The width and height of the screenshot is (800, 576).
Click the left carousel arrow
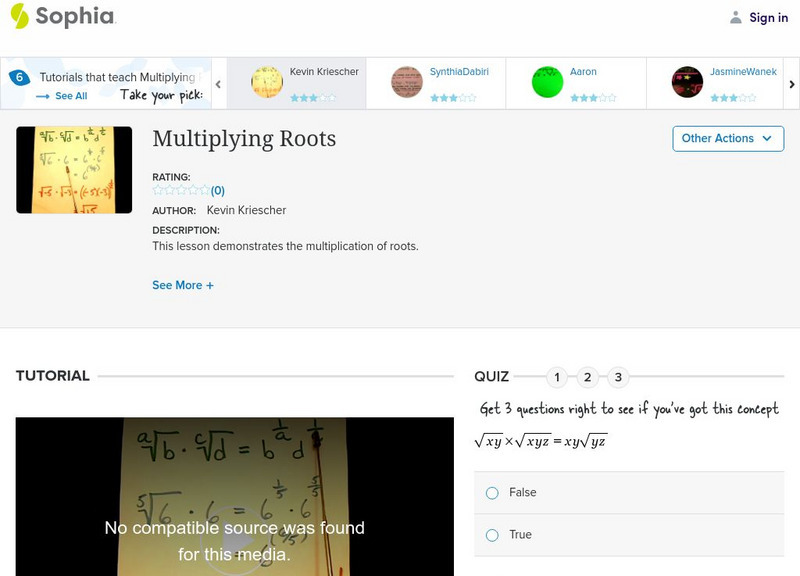[219, 85]
